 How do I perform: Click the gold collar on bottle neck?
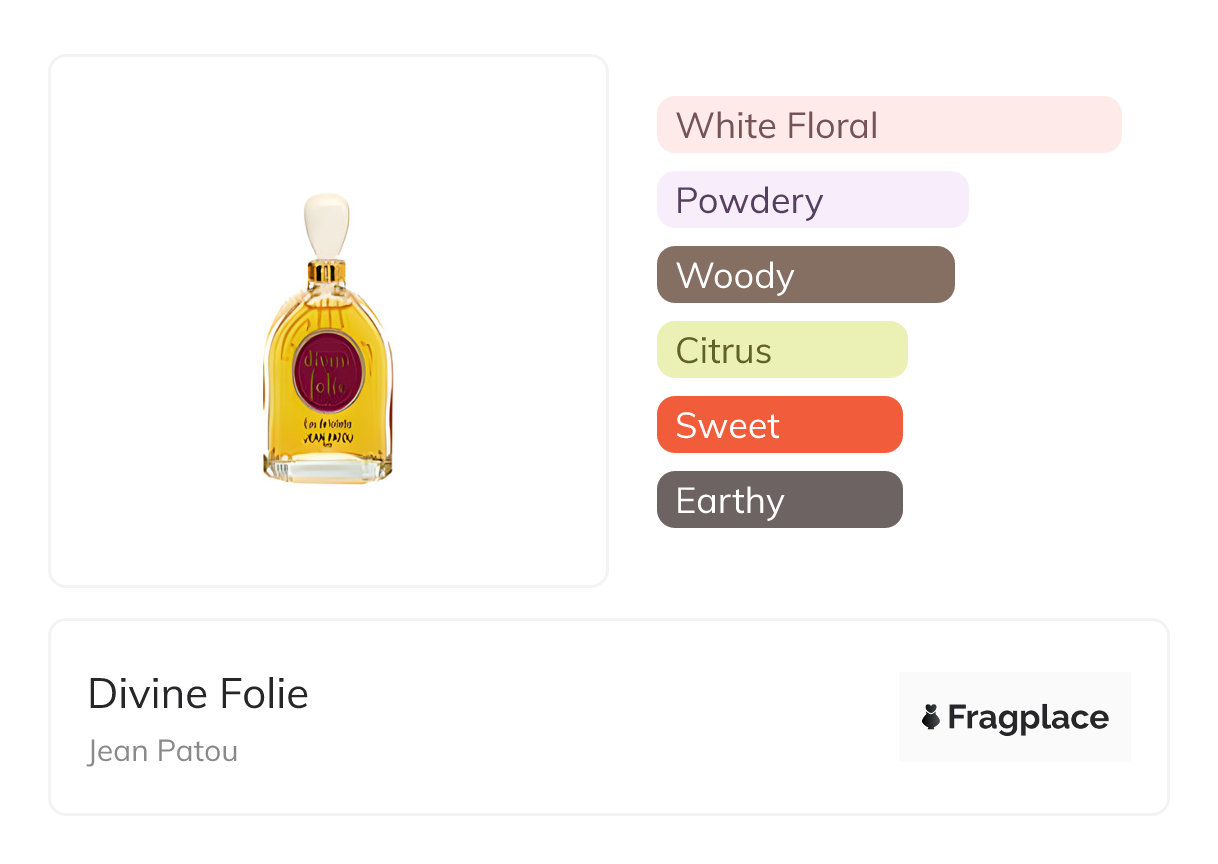pos(327,270)
